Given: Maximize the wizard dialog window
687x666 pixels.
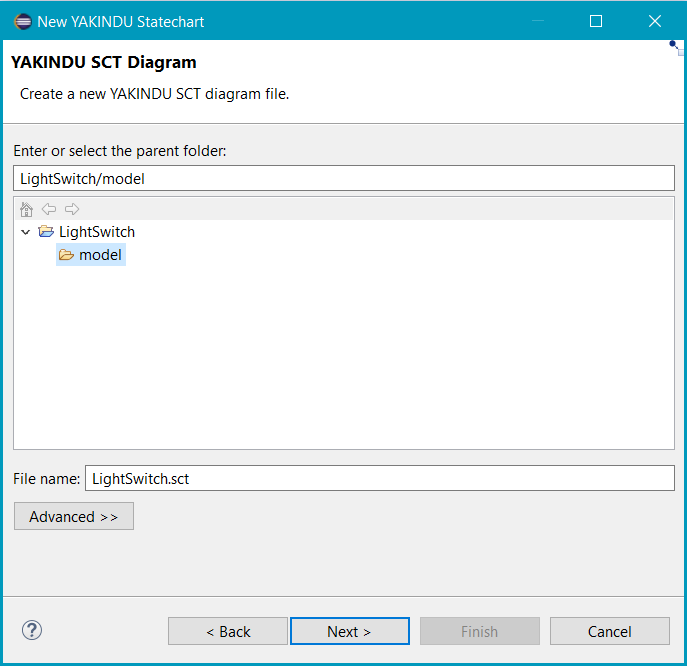Looking at the screenshot, I should click(x=596, y=21).
